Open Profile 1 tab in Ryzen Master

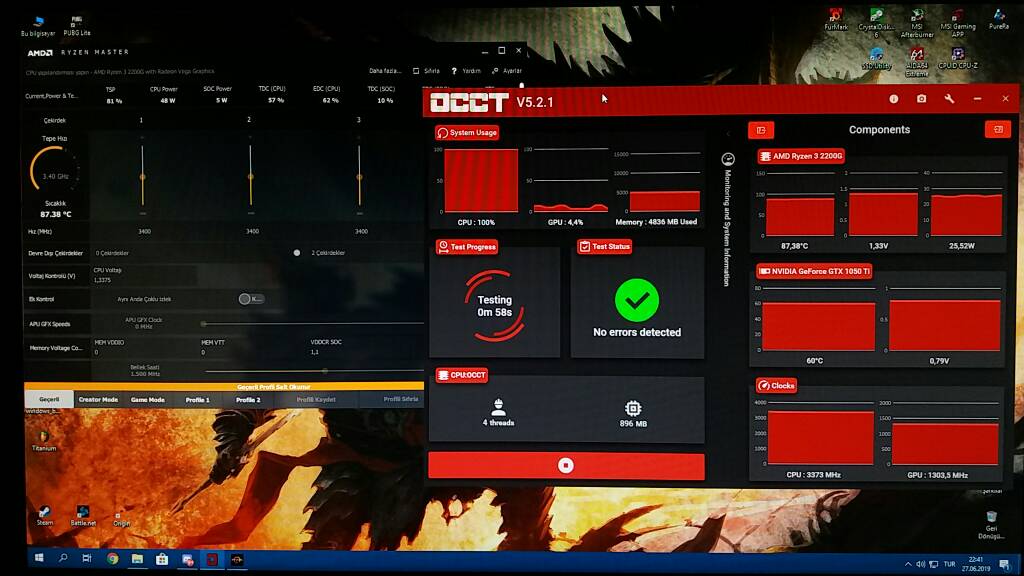(x=197, y=400)
